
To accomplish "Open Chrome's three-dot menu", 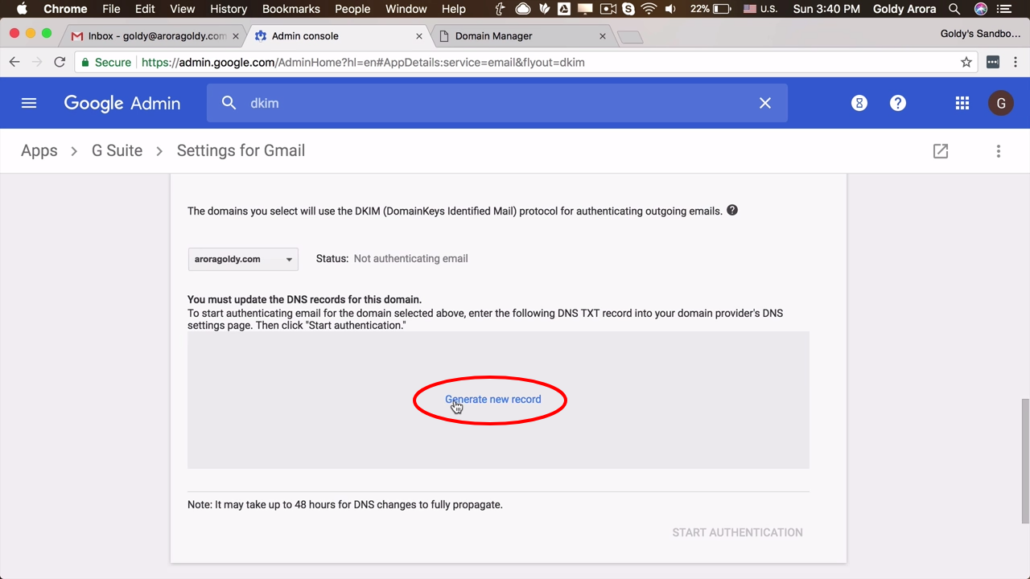I will pos(1016,62).
